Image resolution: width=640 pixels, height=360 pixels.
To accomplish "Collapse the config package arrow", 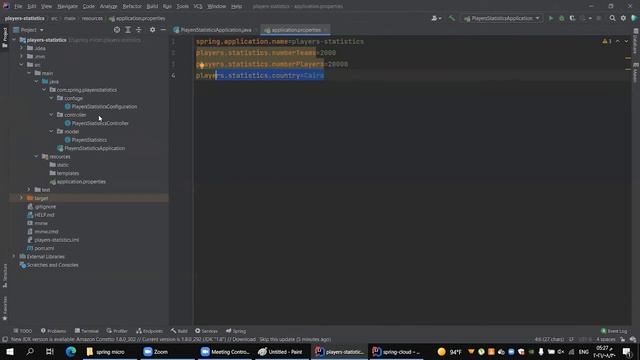I will pos(51,98).
